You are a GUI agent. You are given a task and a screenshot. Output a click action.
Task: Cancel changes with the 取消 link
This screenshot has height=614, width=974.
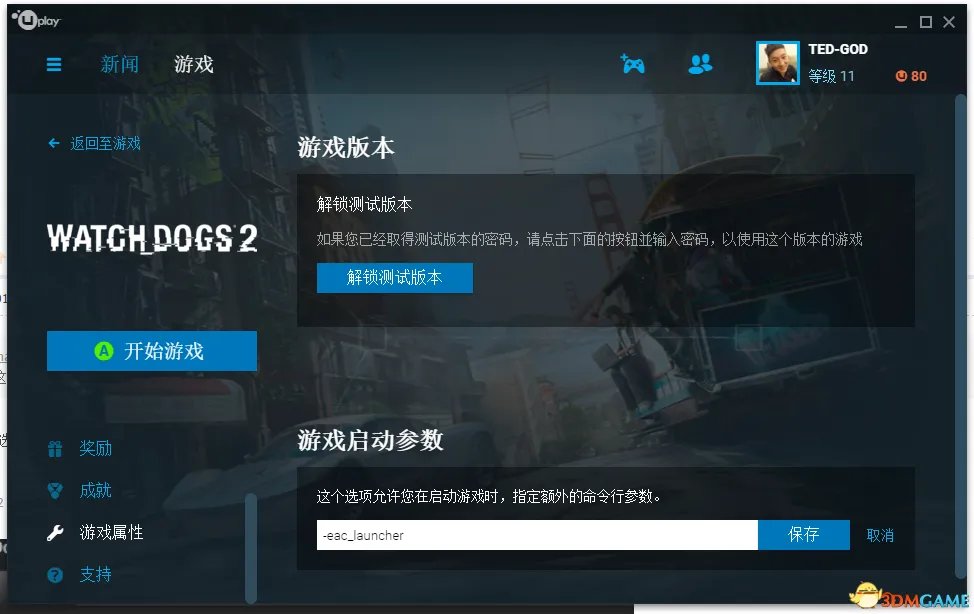click(x=881, y=535)
